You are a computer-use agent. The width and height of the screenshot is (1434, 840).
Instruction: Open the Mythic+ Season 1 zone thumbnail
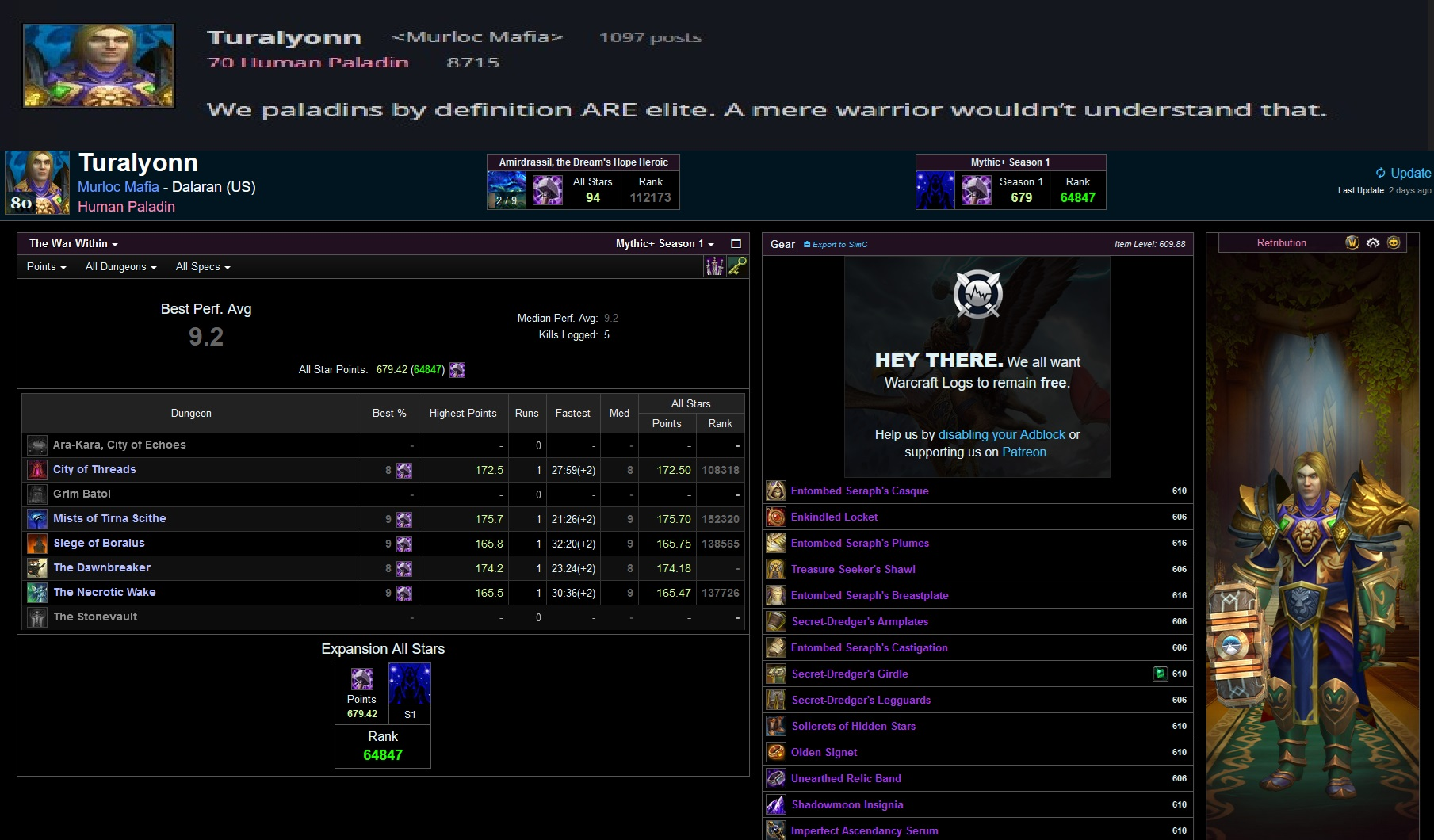(935, 190)
